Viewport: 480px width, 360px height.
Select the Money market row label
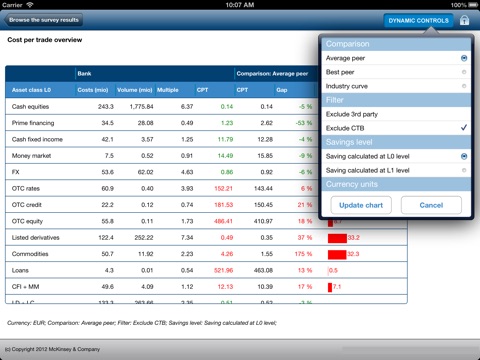(31, 156)
